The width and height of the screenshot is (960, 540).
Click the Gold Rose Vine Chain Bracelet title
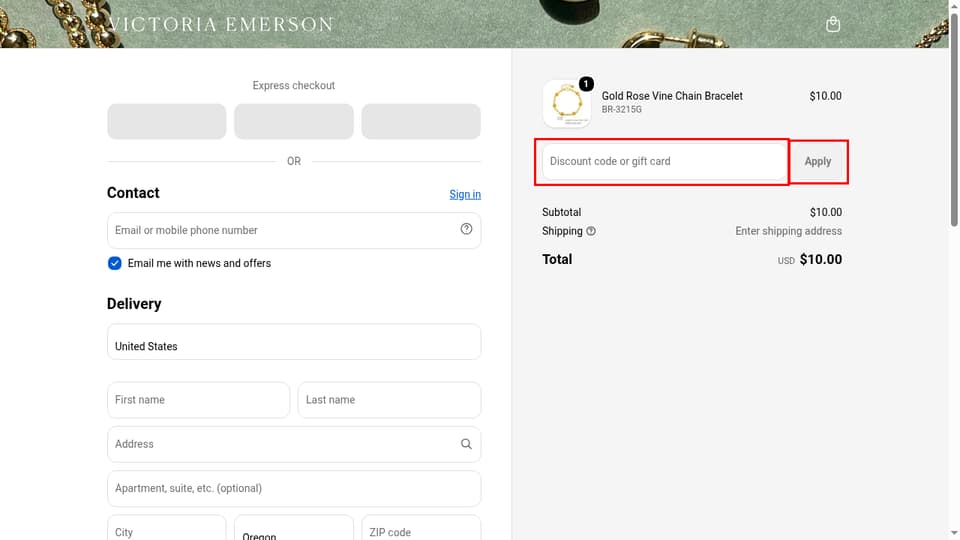coord(672,96)
